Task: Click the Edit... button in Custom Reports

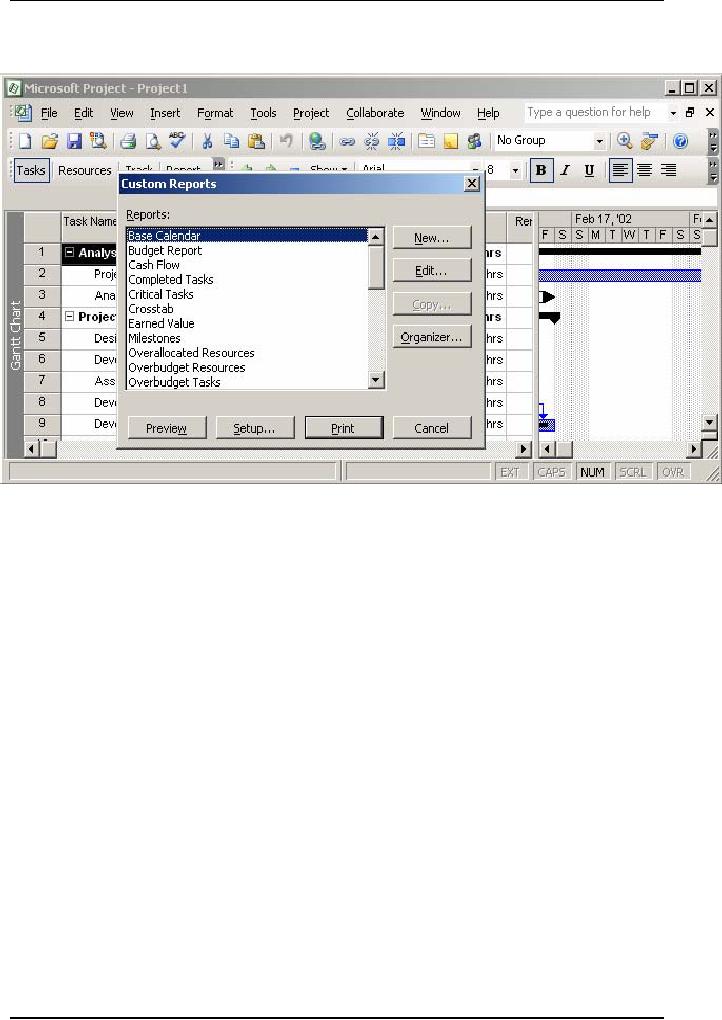Action: 432,271
